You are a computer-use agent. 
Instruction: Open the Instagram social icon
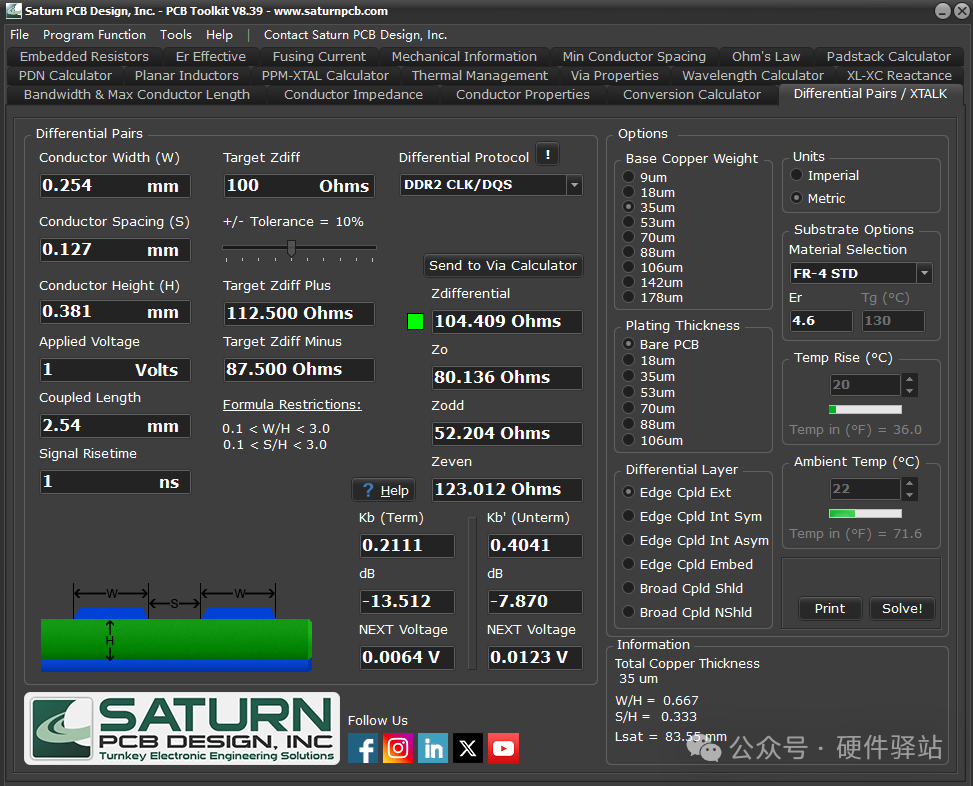(x=398, y=749)
